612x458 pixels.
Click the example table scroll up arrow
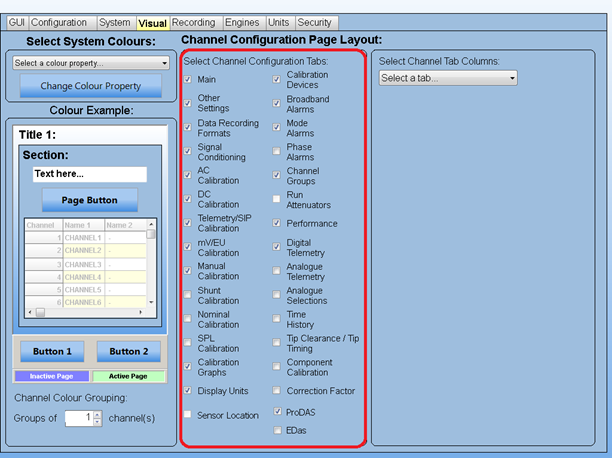coord(151,225)
